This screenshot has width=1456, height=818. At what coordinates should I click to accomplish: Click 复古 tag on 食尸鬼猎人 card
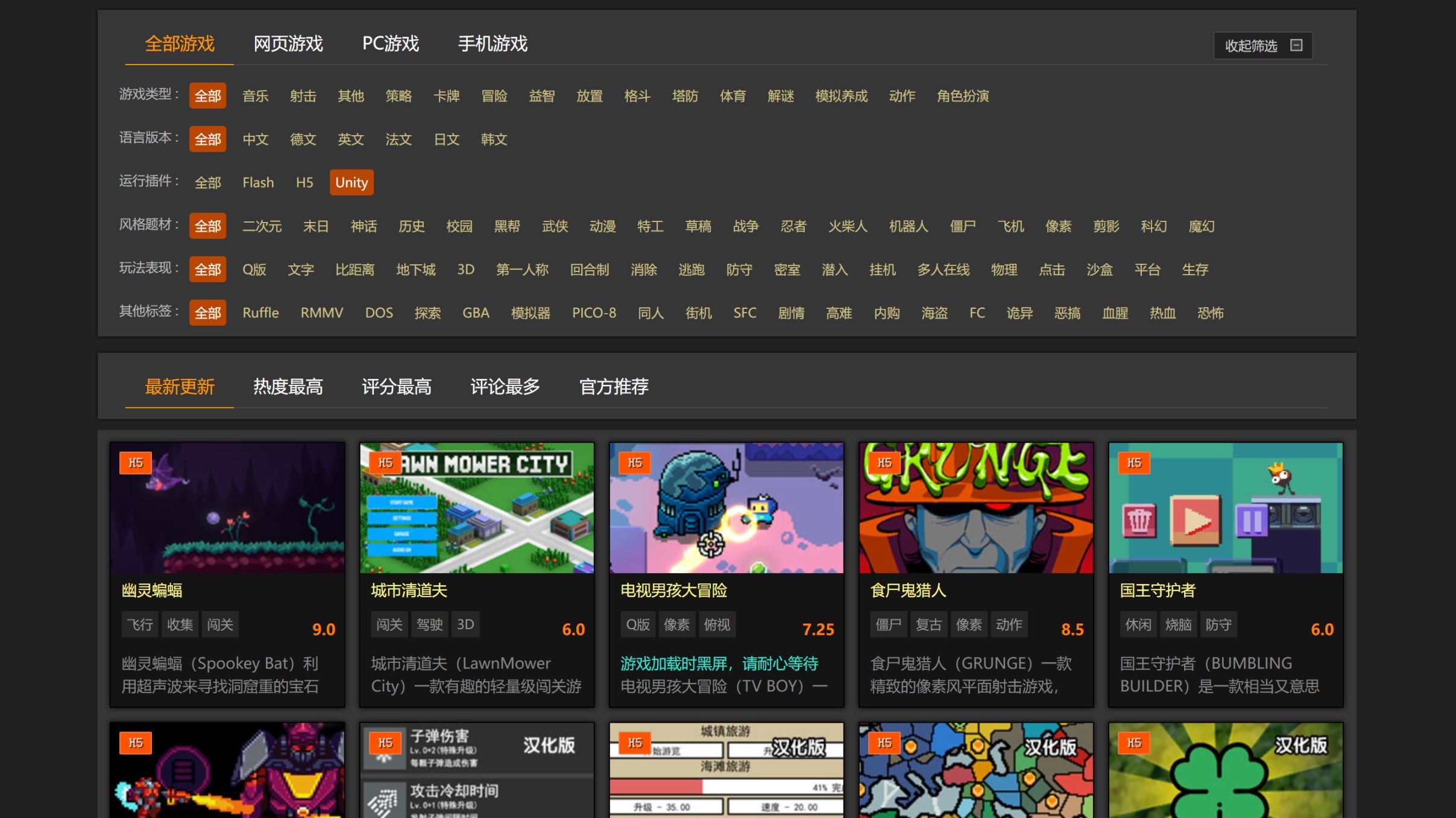pos(928,624)
